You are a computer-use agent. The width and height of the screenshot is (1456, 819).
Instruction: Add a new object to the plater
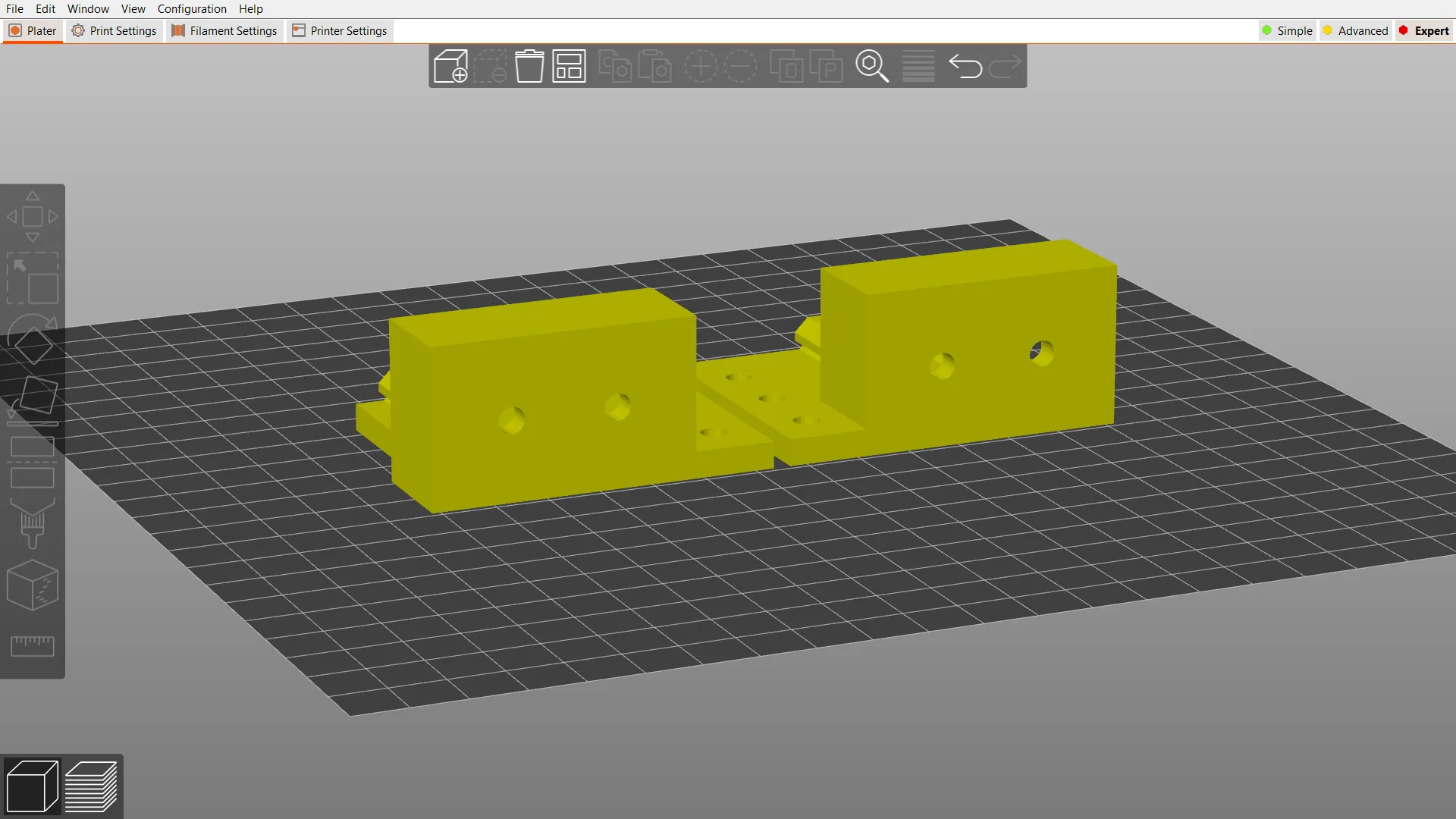[450, 67]
